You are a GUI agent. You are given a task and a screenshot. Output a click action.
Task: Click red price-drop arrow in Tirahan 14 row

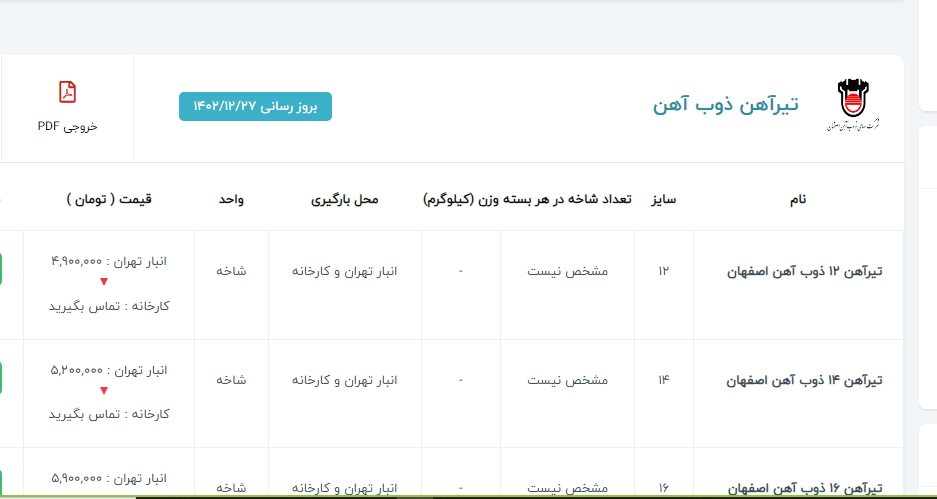click(103, 391)
